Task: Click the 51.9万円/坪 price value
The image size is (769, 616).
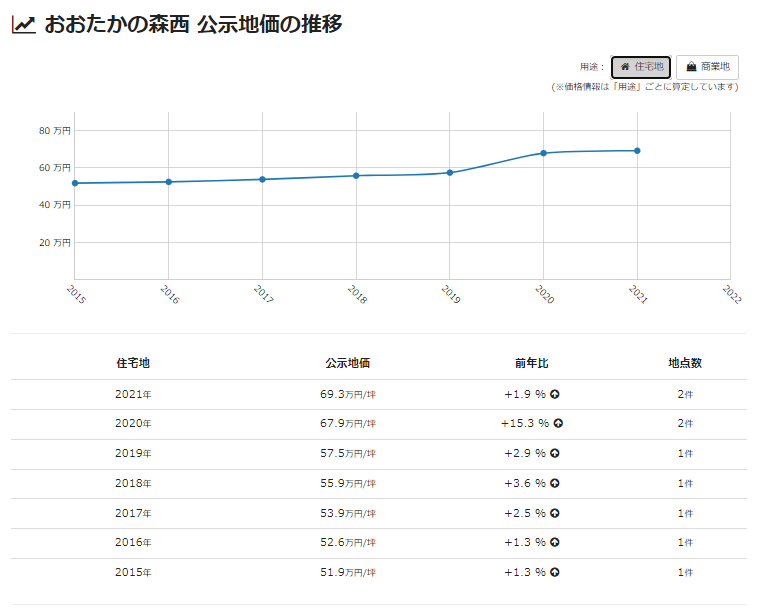Action: pos(348,572)
